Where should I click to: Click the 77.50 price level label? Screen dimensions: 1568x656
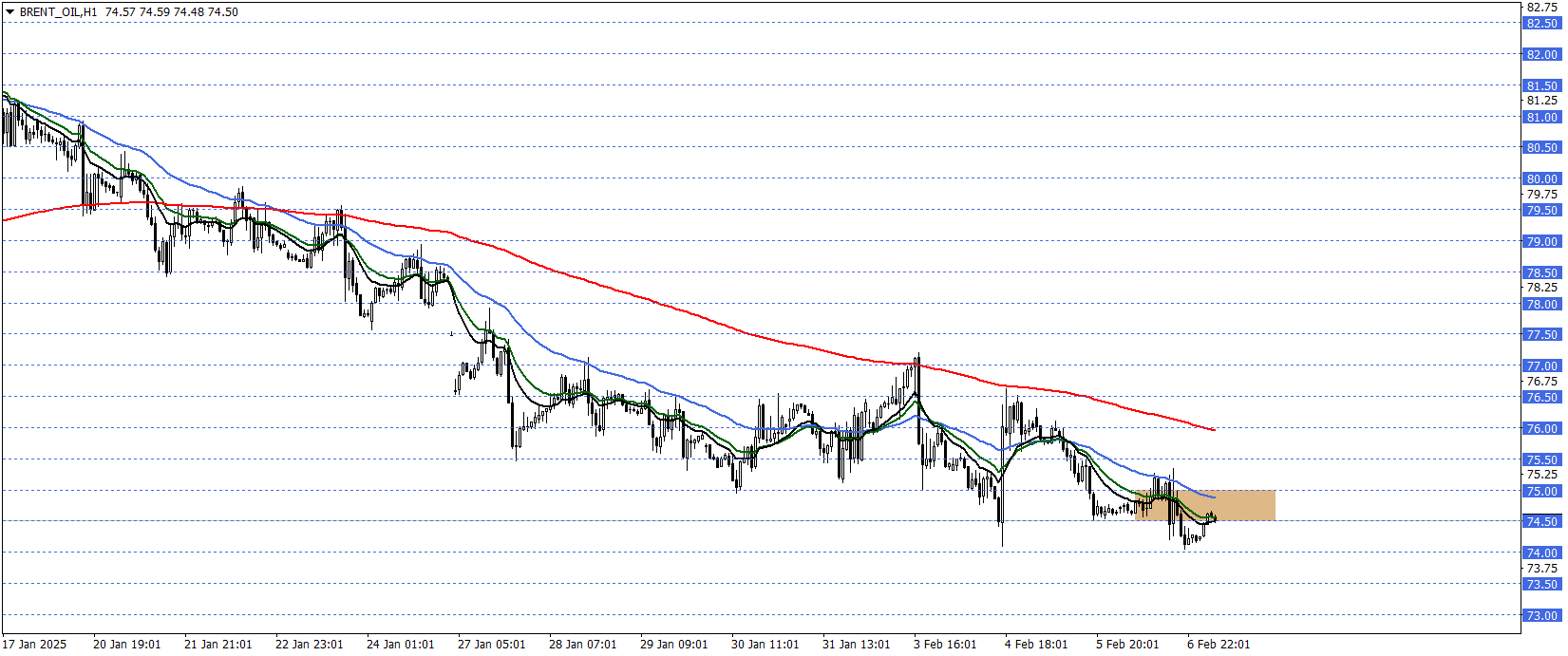(x=1542, y=334)
